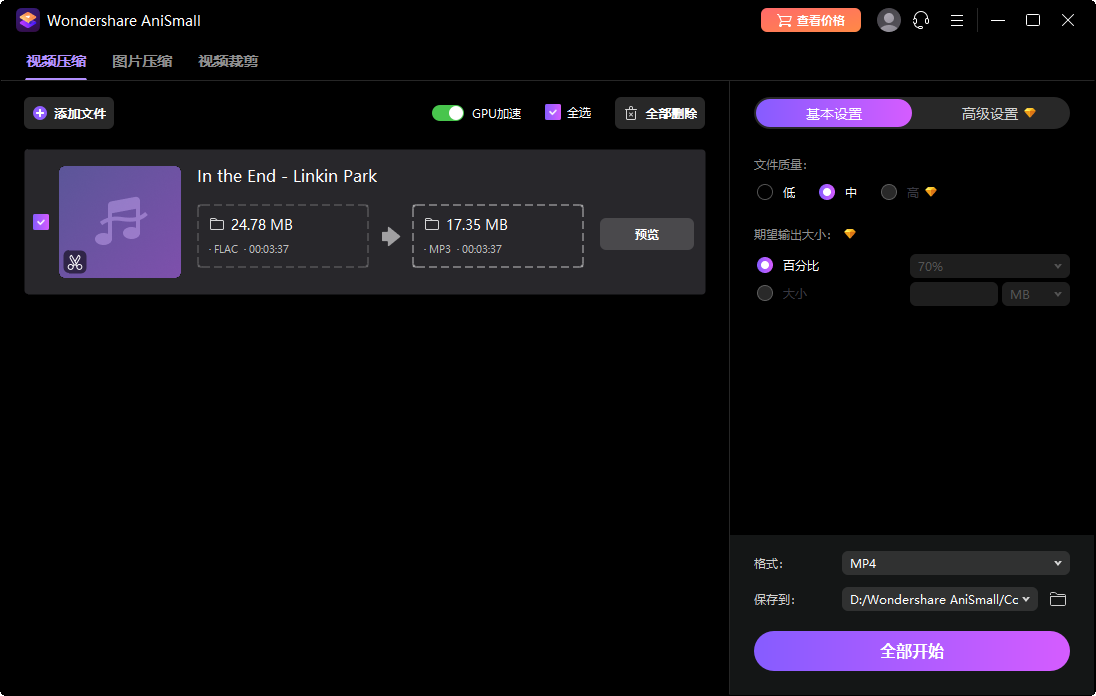The height and width of the screenshot is (696, 1096).
Task: Uncheck the In the End file checkbox
Action: tap(41, 222)
